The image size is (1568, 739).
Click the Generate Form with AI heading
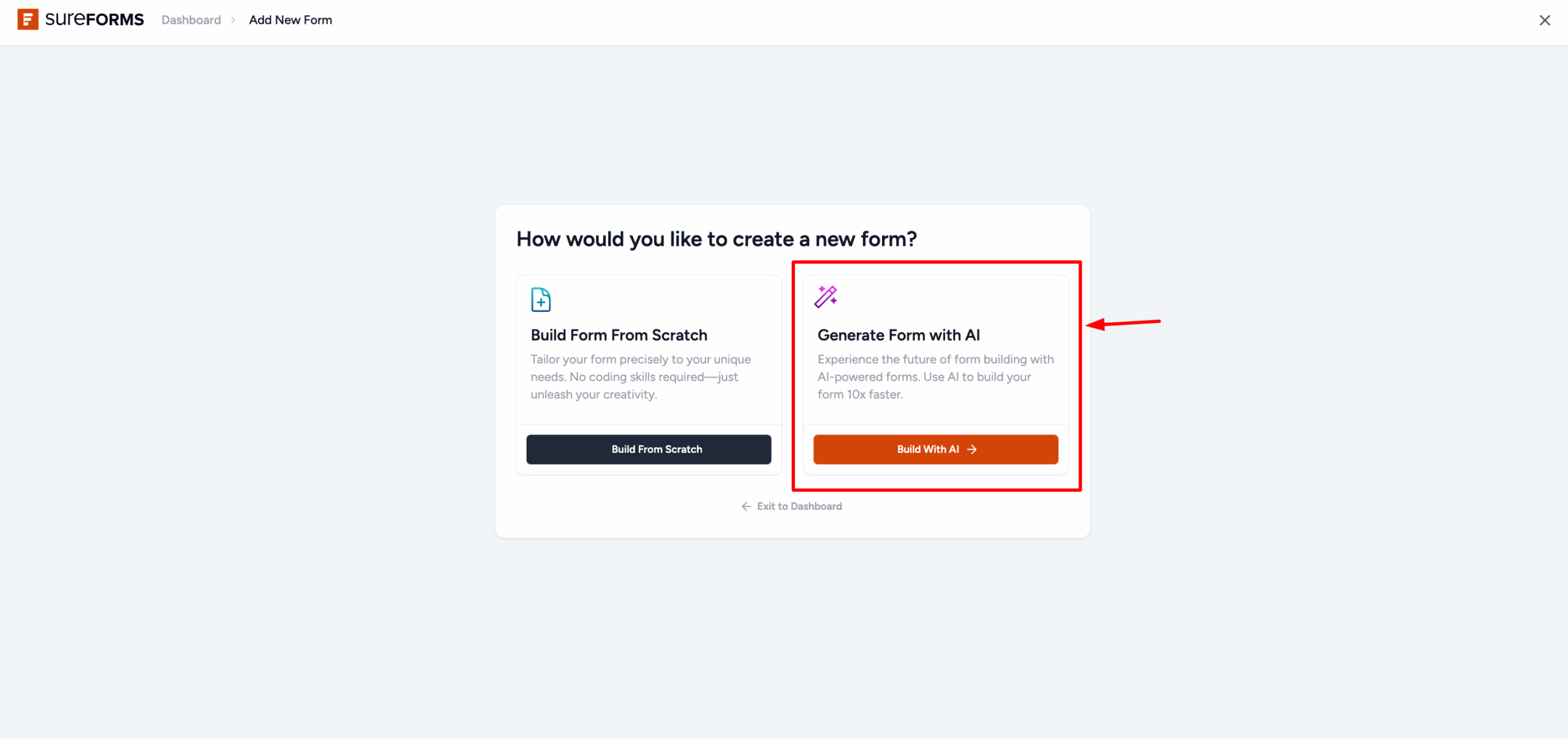pos(899,335)
